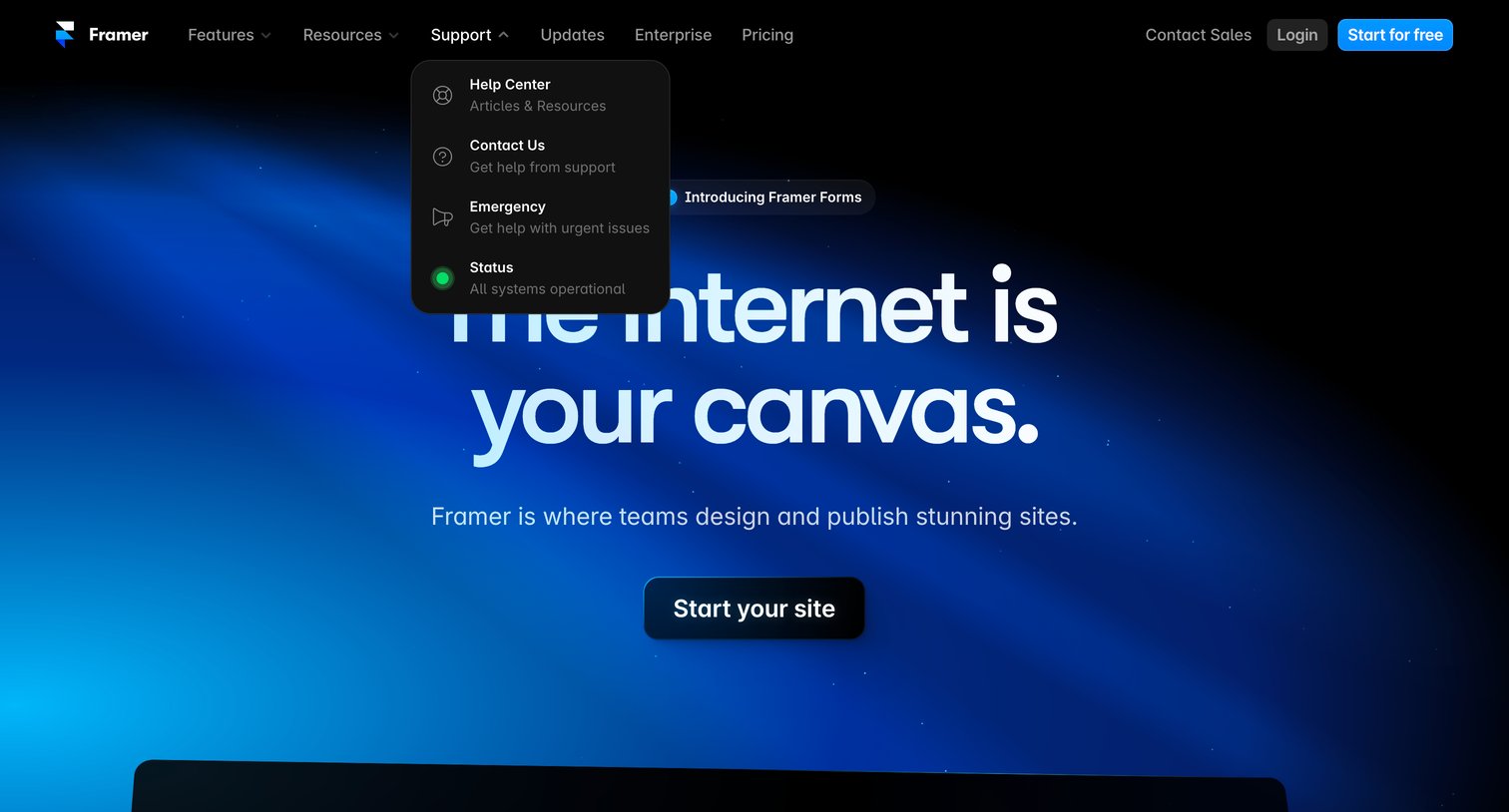Image resolution: width=1509 pixels, height=812 pixels.
Task: Click 'Get help with urgent issues' subtitle
Action: click(560, 228)
